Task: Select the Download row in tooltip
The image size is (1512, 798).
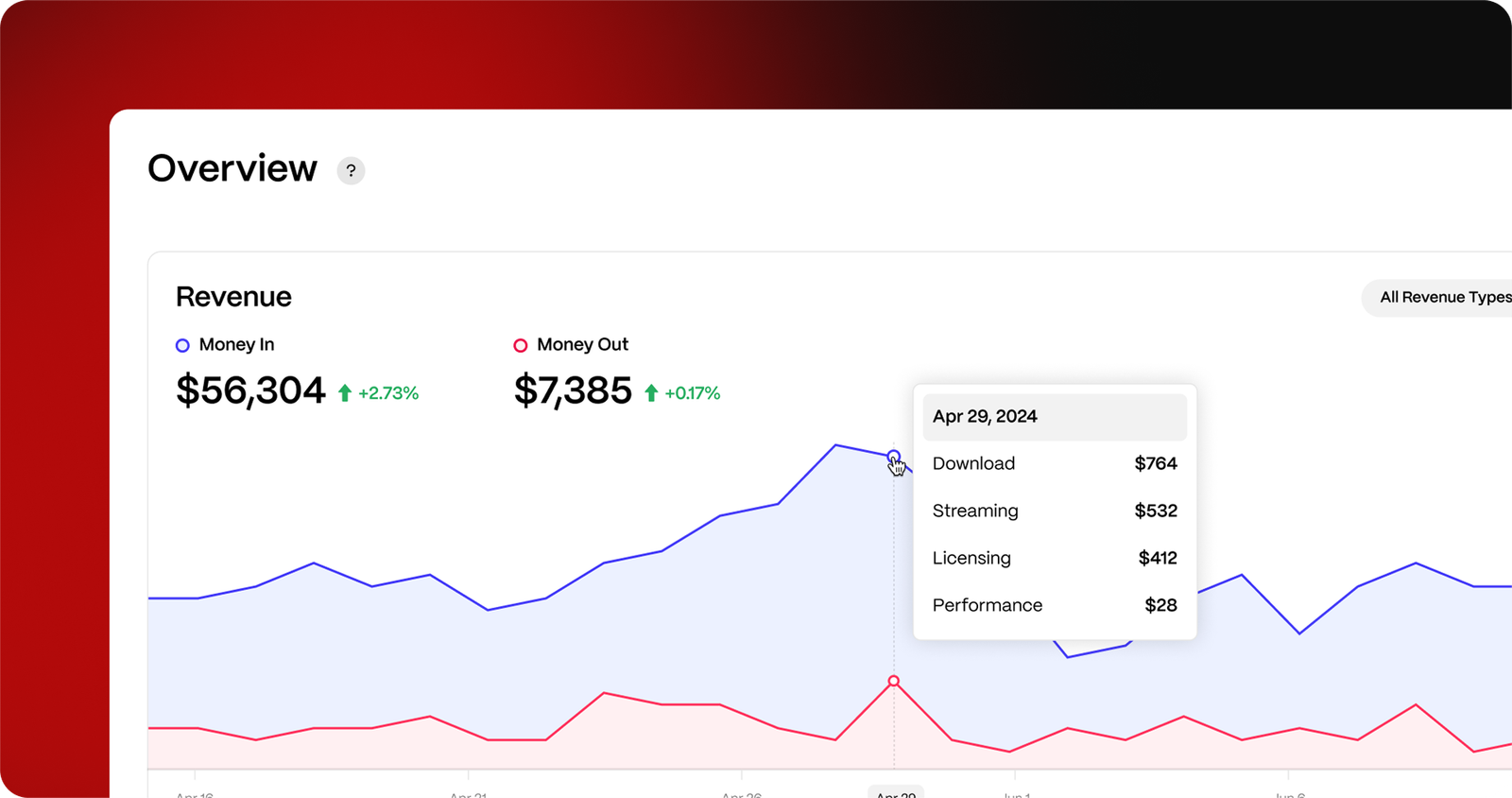Action: point(1054,463)
